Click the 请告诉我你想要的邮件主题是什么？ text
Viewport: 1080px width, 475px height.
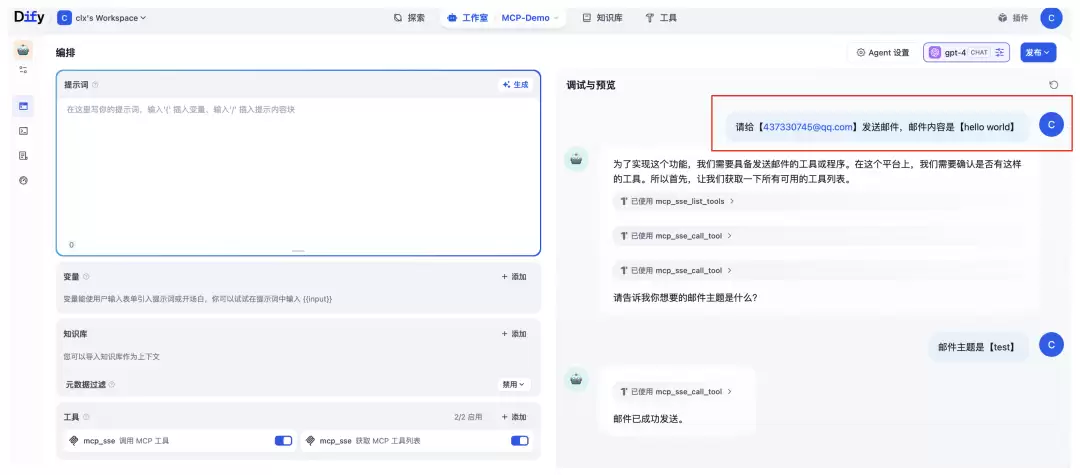685,298
